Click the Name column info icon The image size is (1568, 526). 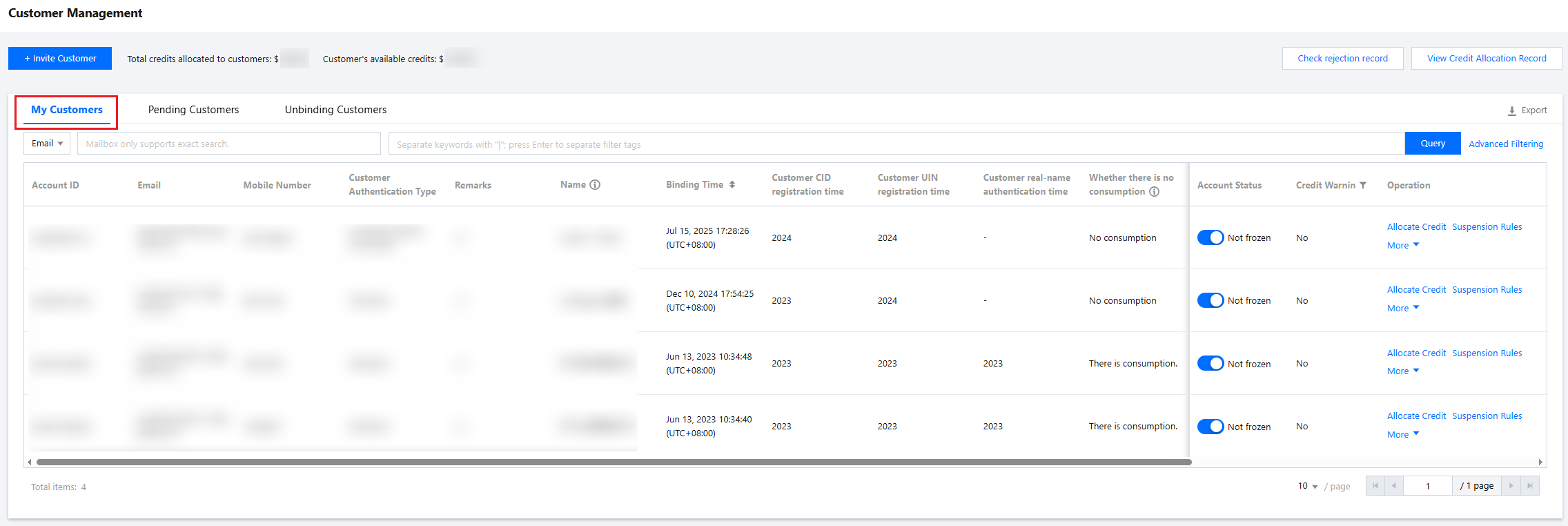pyautogui.click(x=595, y=185)
